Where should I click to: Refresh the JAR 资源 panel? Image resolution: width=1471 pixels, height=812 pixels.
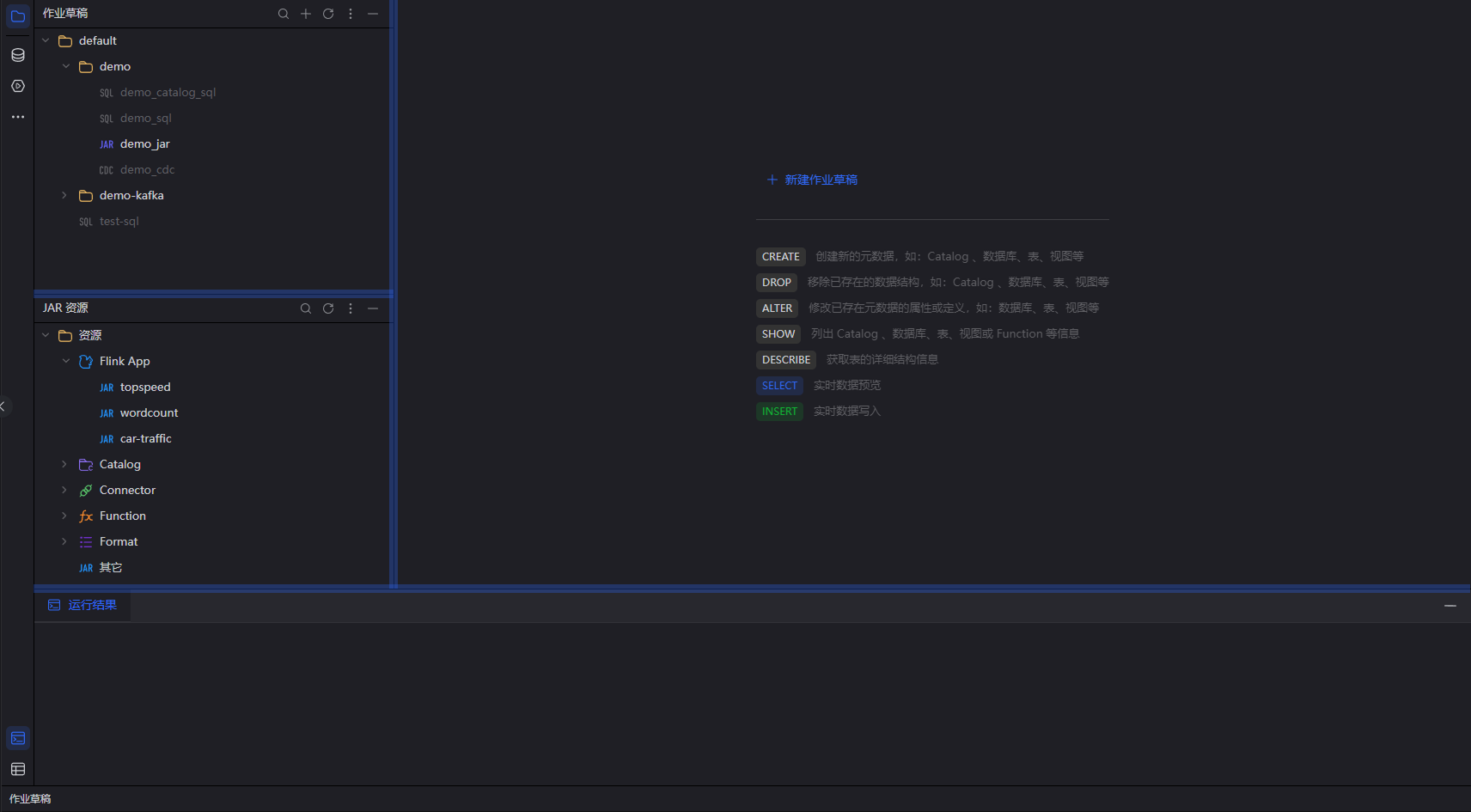coord(327,308)
